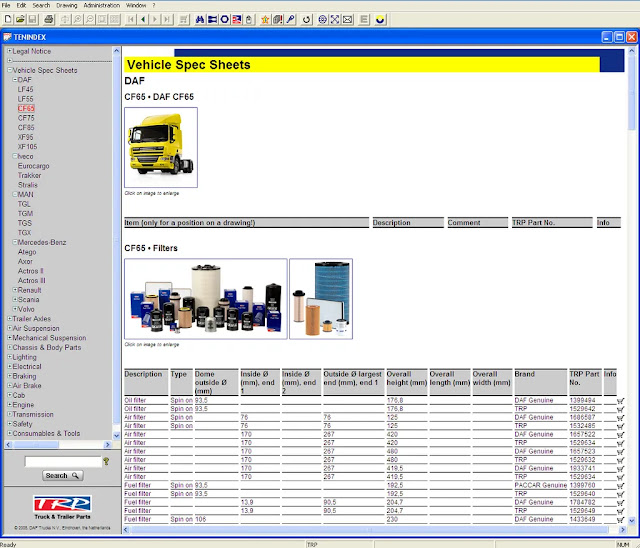
Task: Click the refresh circular arrow icon
Action: [307, 19]
